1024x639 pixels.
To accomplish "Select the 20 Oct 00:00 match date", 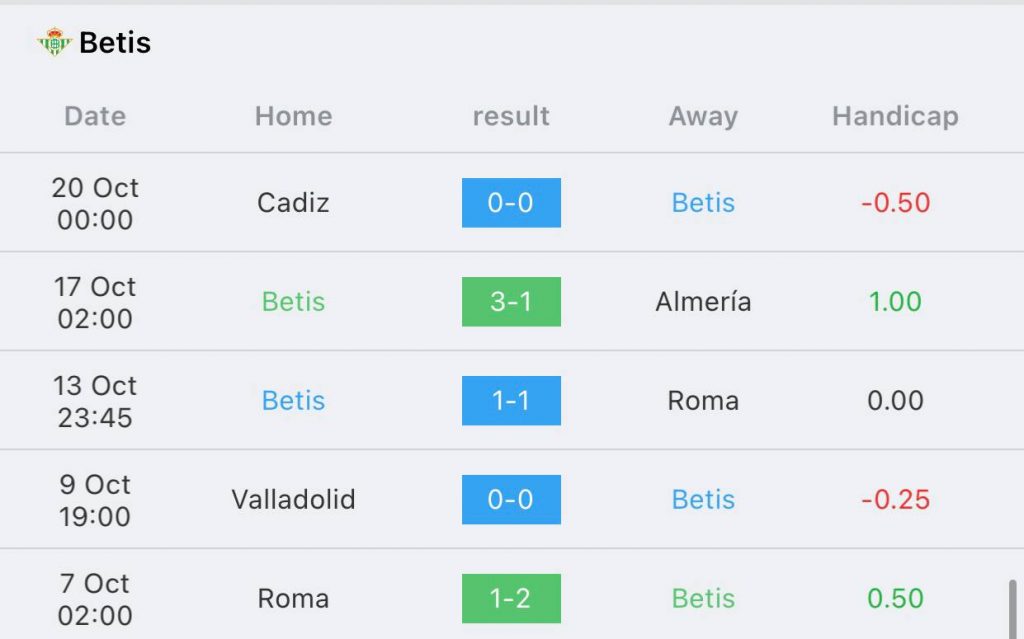I will point(95,204).
